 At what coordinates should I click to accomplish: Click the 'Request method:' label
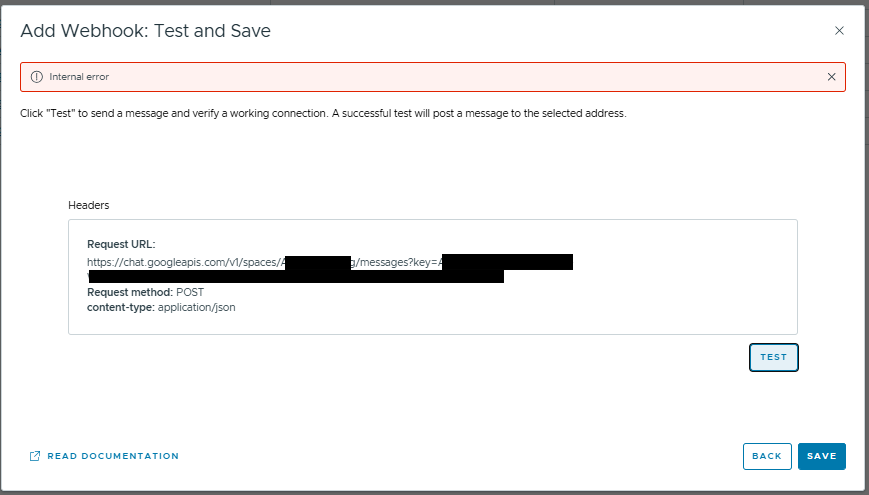point(130,292)
